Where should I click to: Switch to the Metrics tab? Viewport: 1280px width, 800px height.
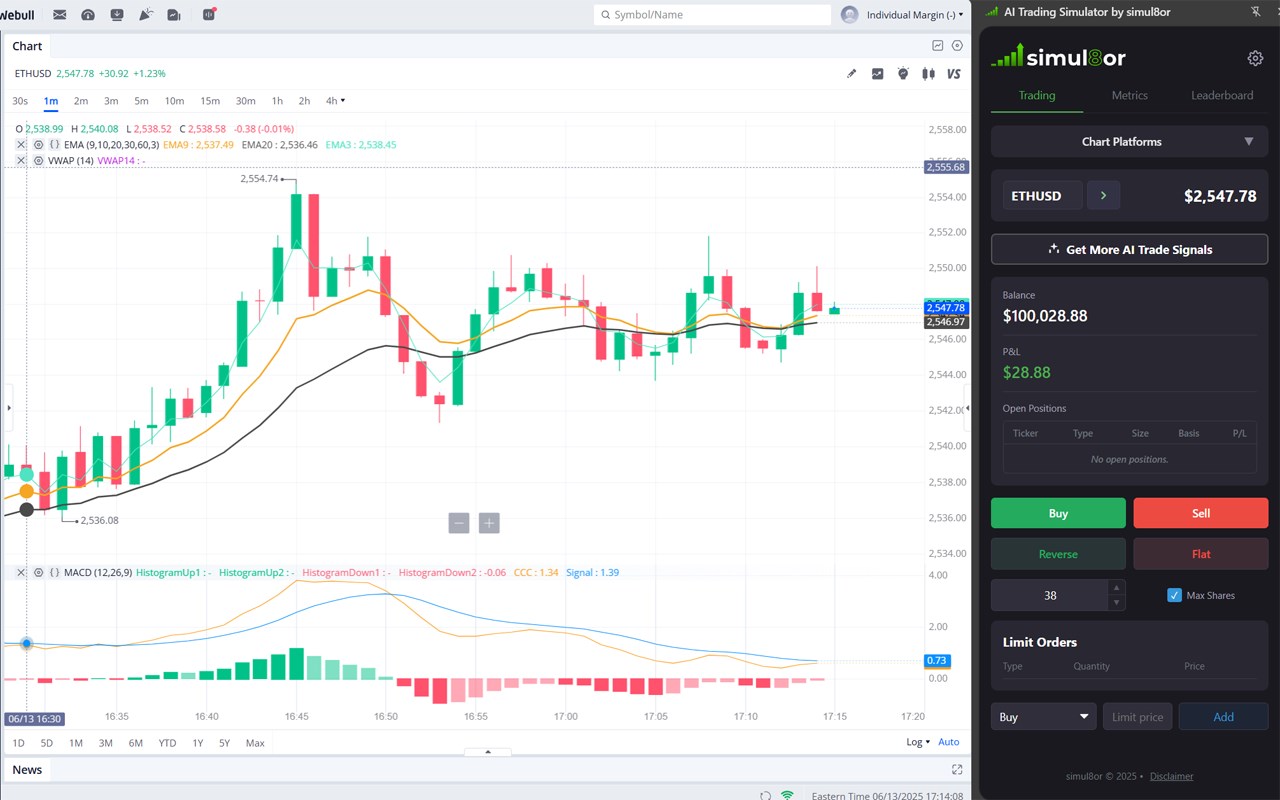(1129, 96)
